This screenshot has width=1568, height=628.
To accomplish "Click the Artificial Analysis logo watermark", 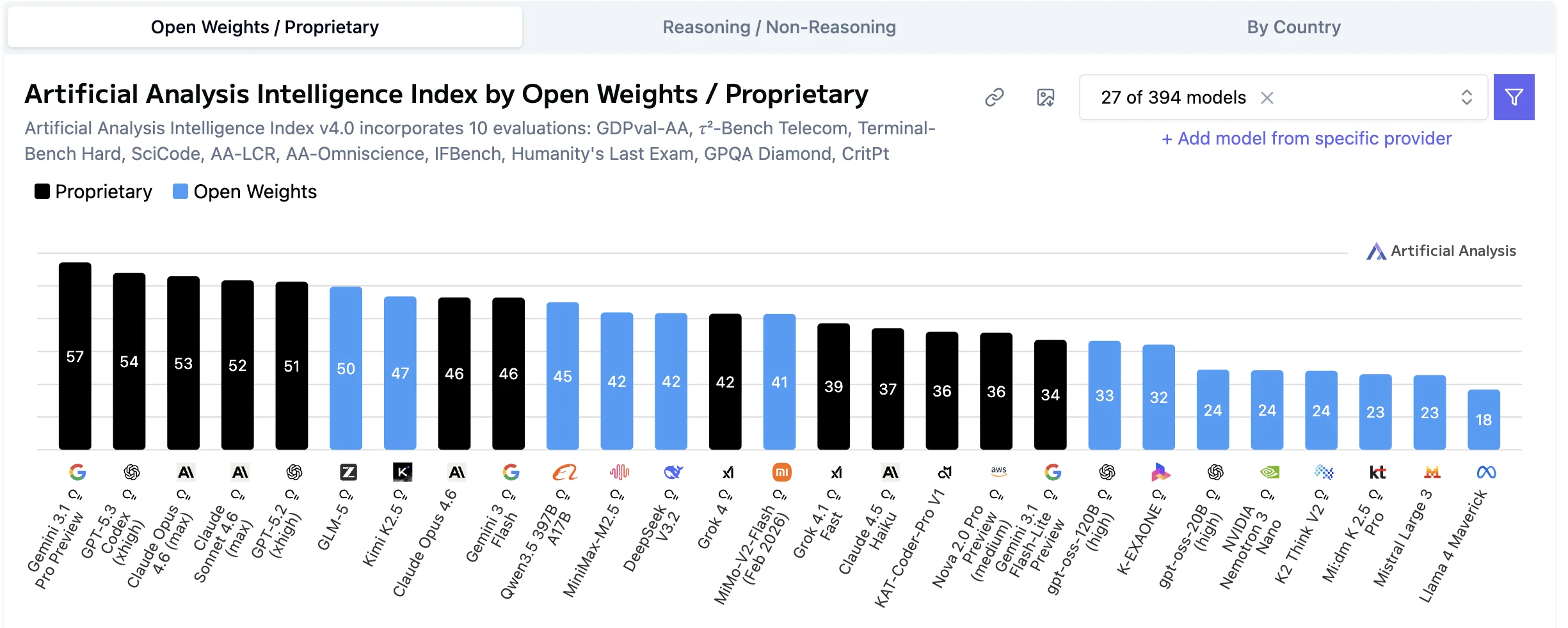I will (1441, 251).
